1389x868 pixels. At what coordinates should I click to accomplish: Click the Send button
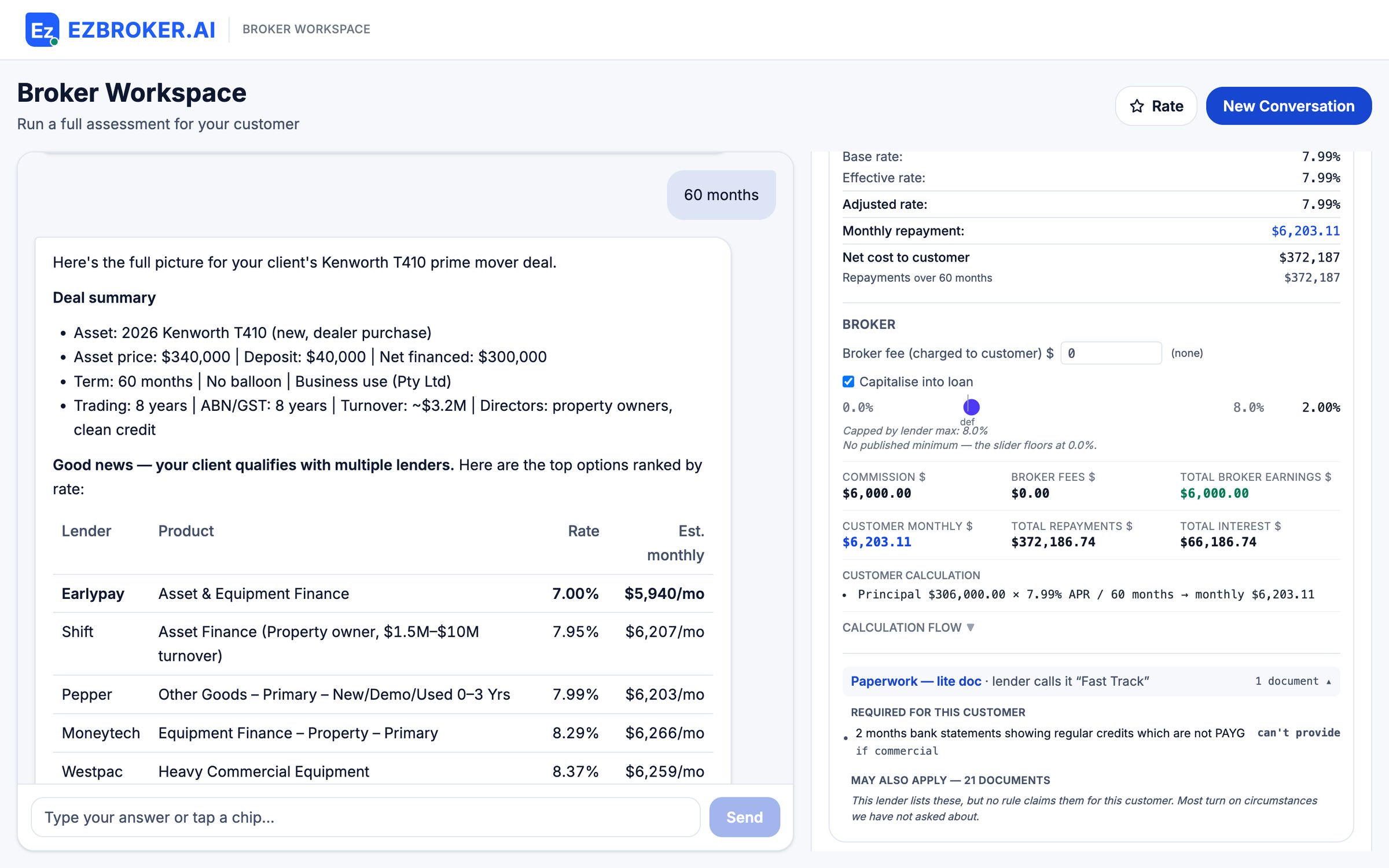744,817
